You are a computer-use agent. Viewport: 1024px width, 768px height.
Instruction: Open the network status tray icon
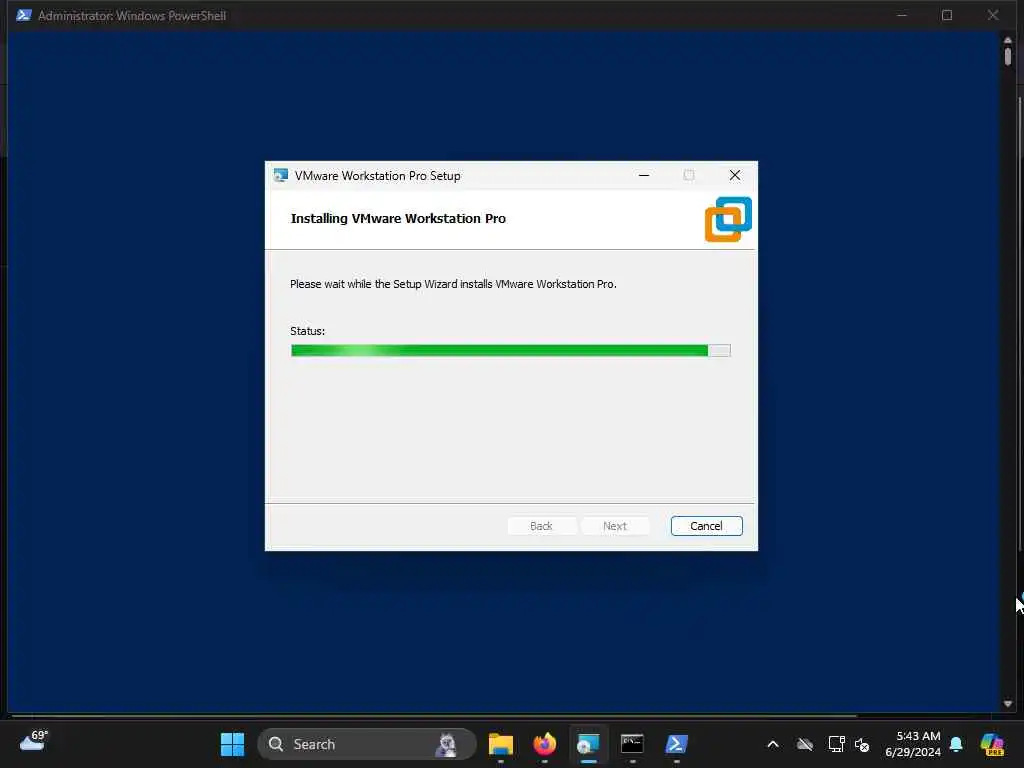[836, 744]
